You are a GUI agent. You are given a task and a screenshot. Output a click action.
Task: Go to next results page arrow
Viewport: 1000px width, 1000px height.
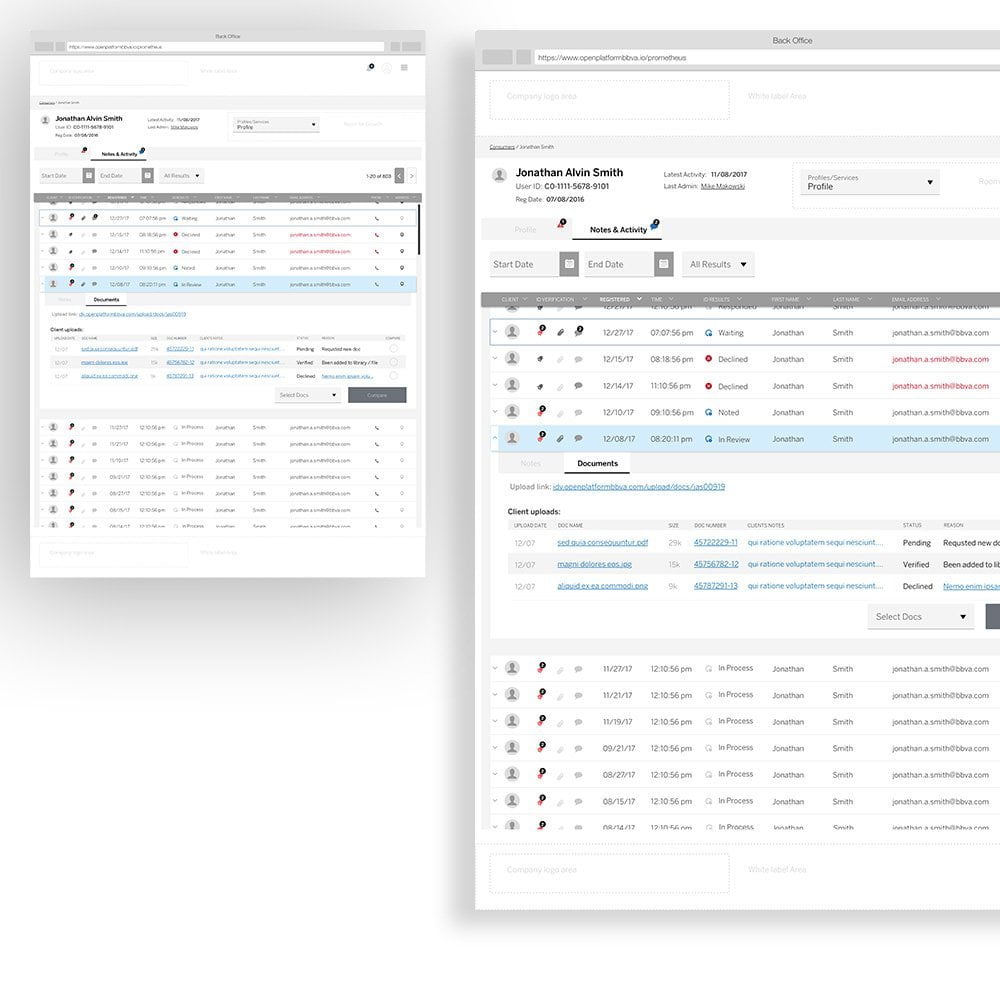point(412,176)
